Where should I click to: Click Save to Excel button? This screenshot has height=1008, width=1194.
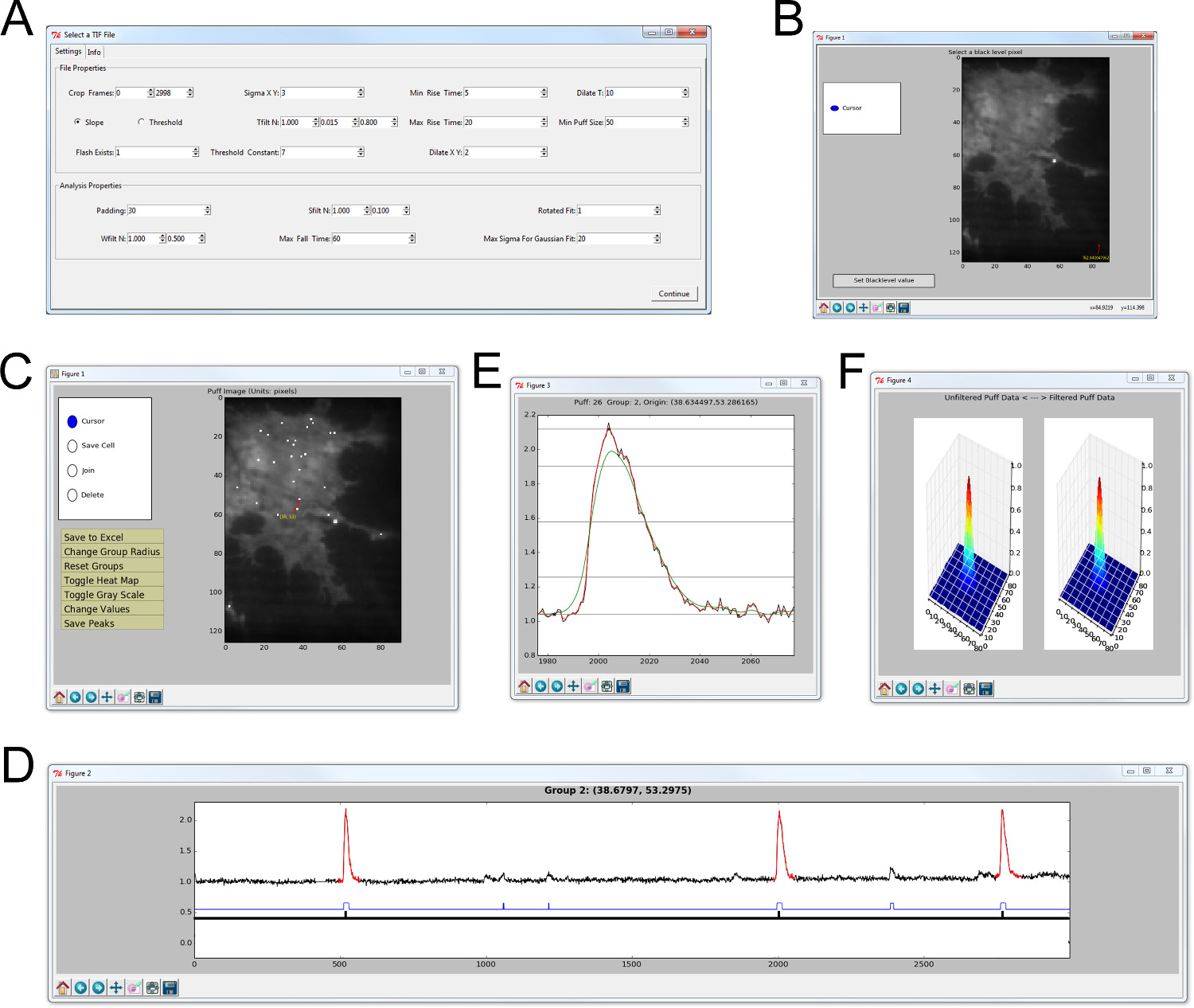point(112,537)
